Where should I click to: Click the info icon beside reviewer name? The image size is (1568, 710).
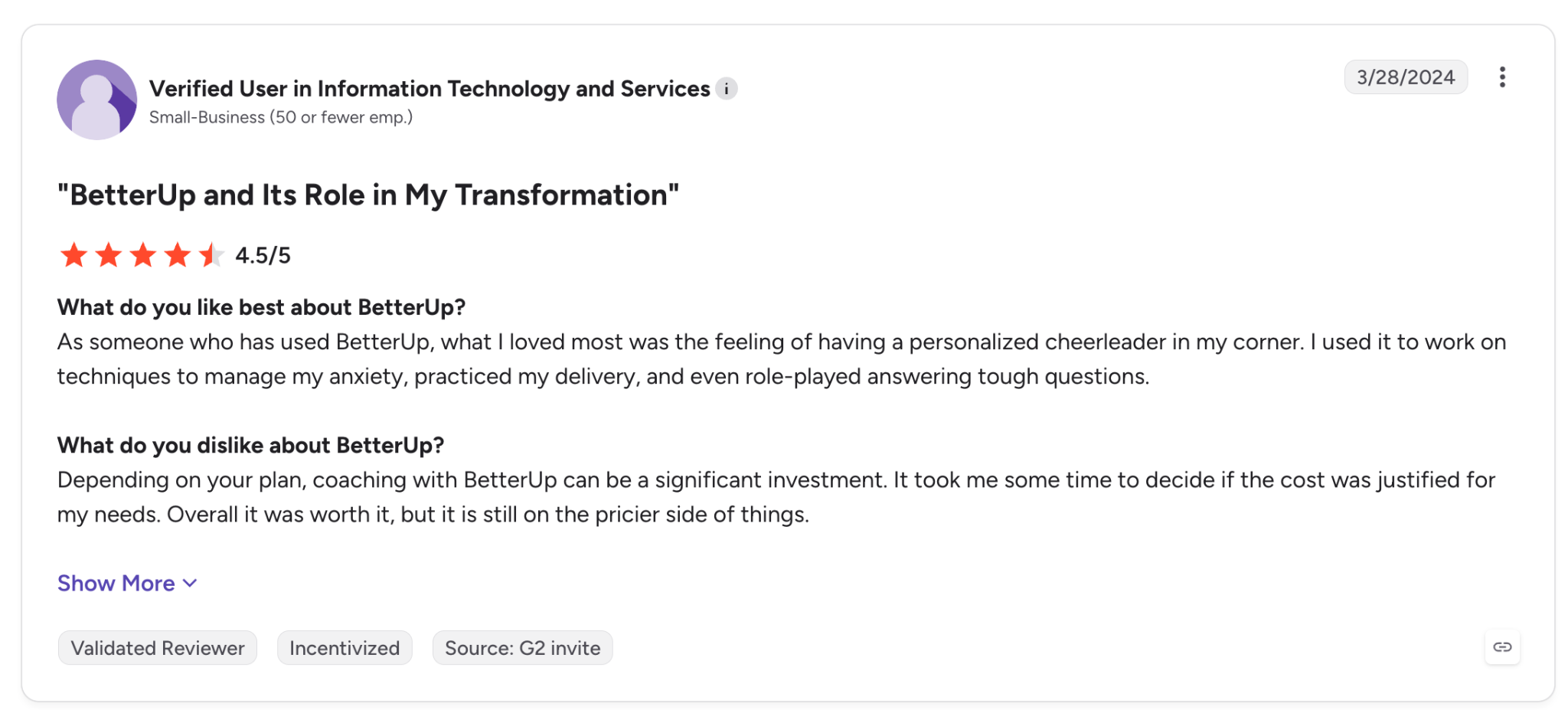click(x=727, y=89)
